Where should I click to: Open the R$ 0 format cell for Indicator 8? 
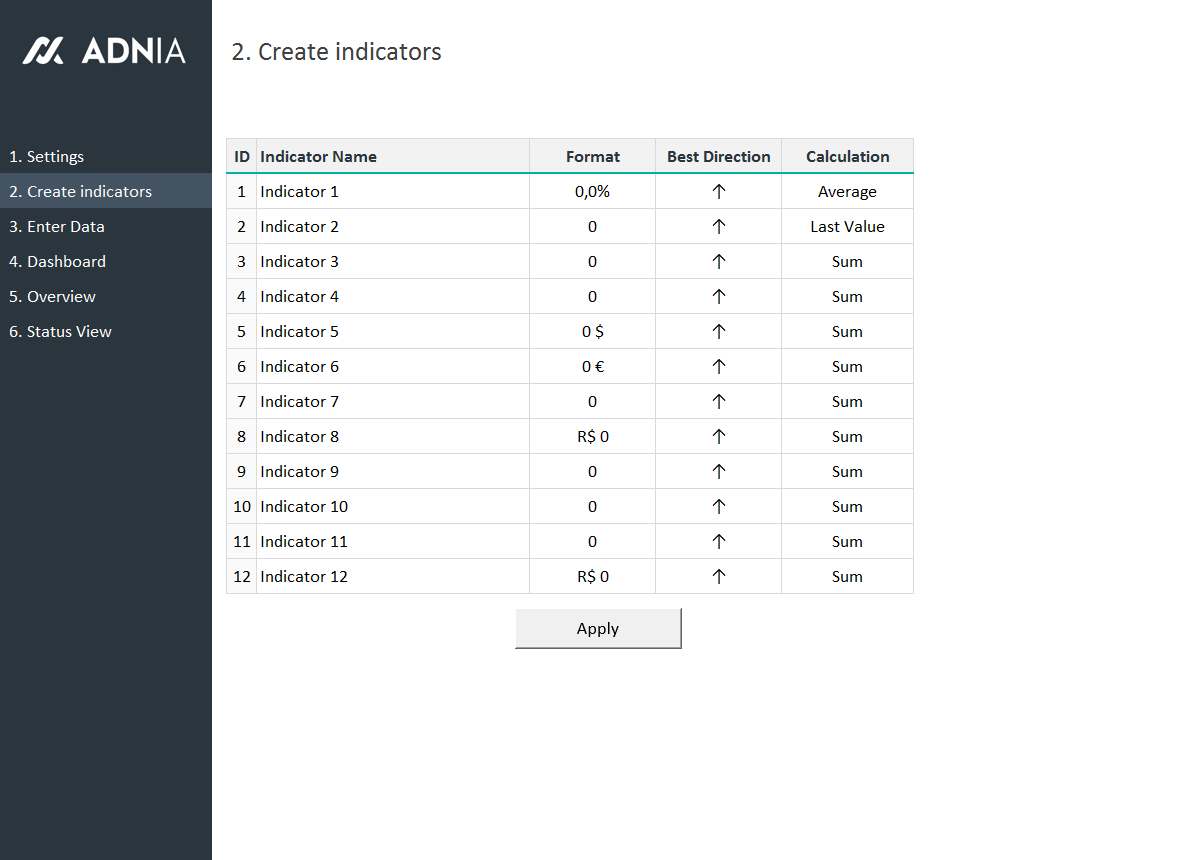coord(592,437)
